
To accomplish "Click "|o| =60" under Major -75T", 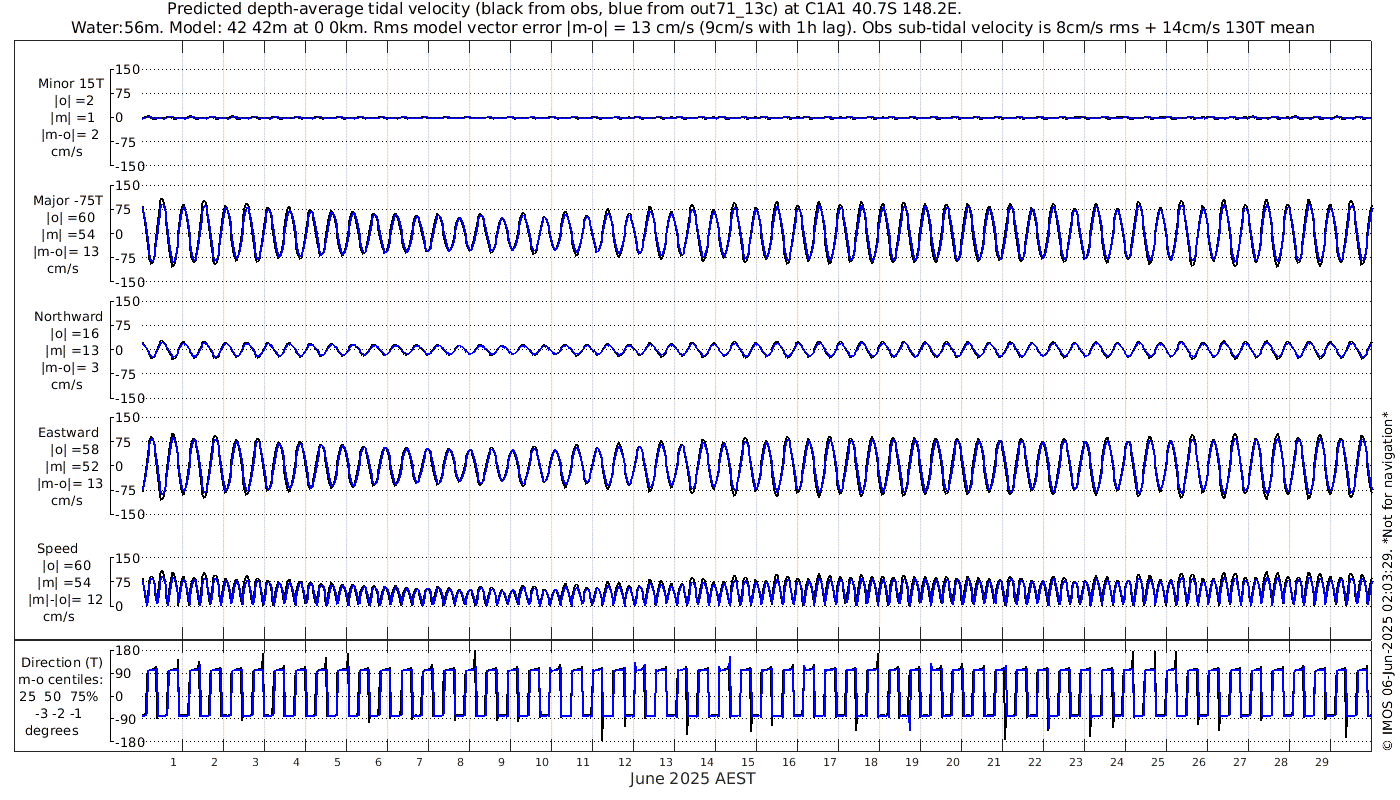I will [x=70, y=217].
